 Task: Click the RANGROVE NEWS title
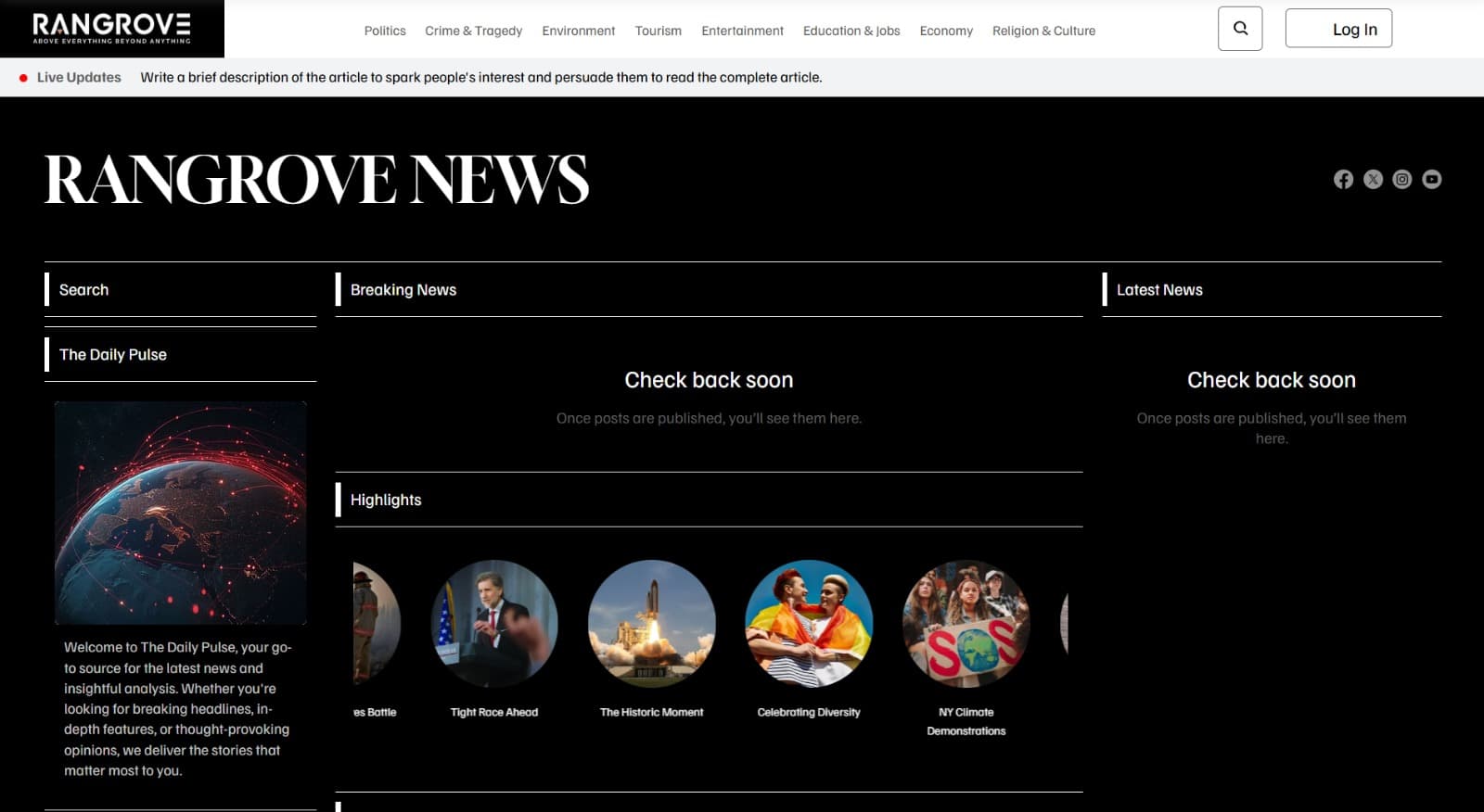point(317,179)
